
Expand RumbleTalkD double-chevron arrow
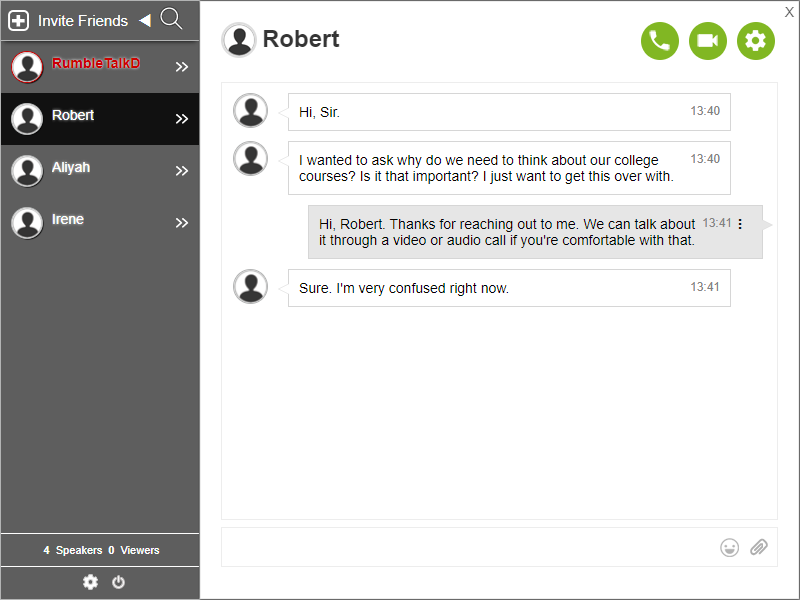tap(181, 67)
